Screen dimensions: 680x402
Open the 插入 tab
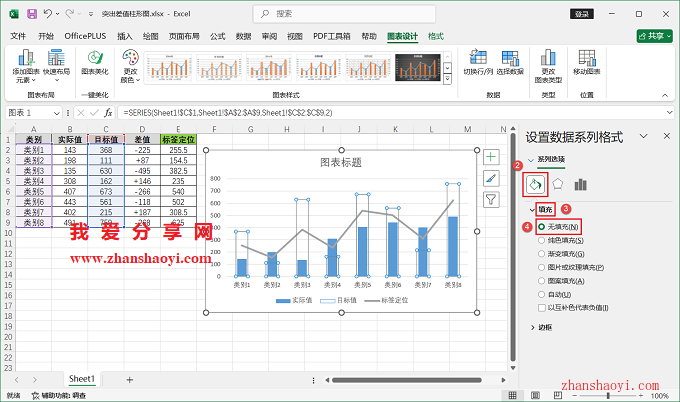click(124, 36)
